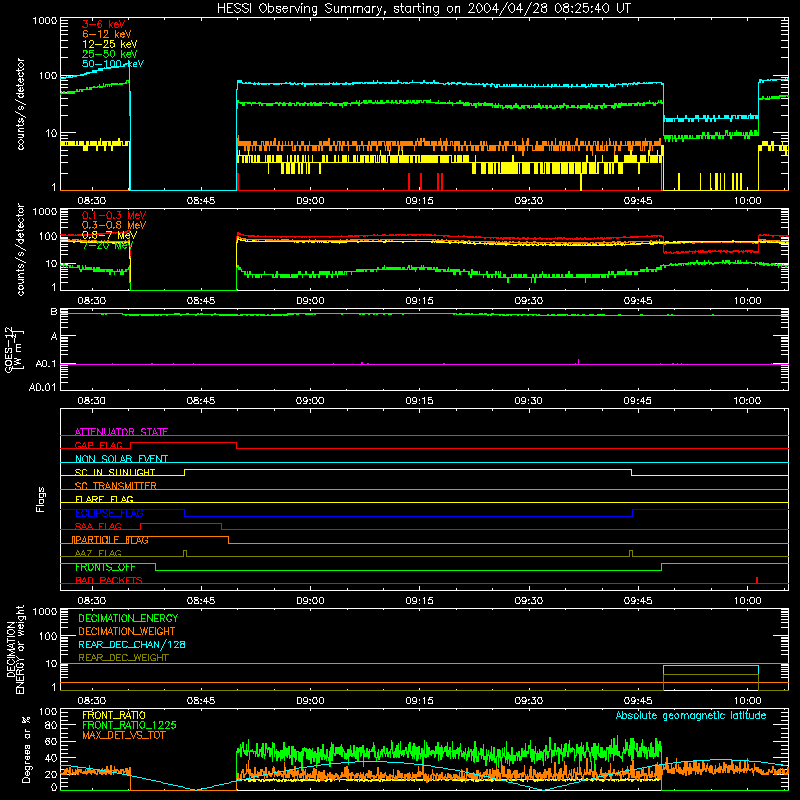Image resolution: width=800 pixels, height=800 pixels.
Task: Select the SC_IN_SUNLIGHT flag label
Action: pos(115,472)
